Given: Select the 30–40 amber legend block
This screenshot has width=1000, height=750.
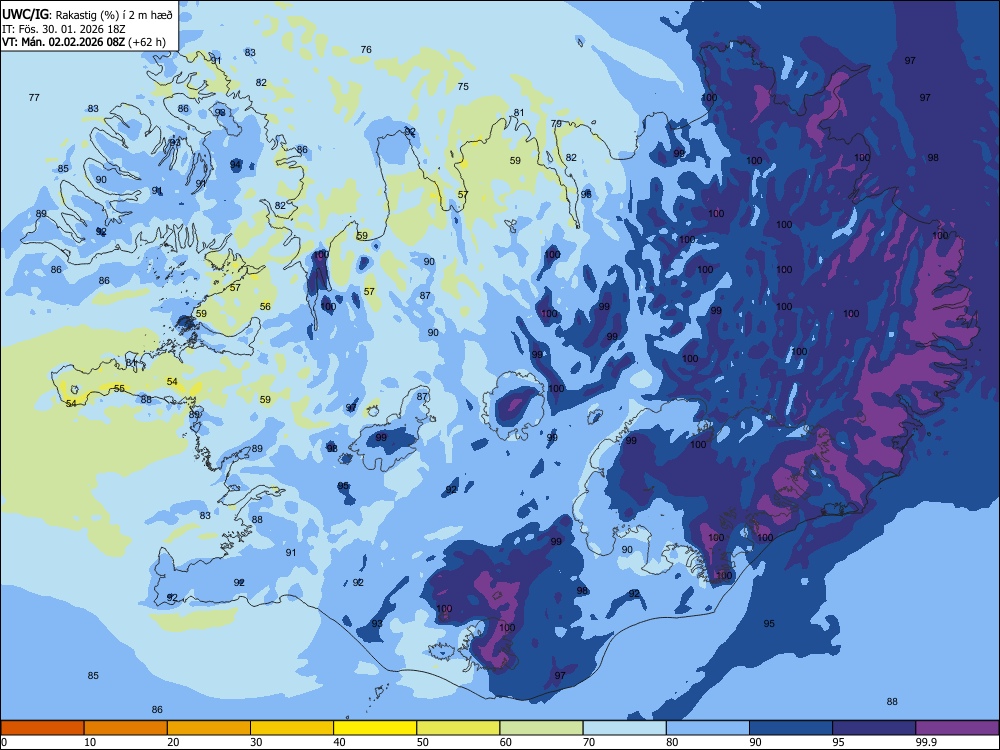Looking at the screenshot, I should (292, 728).
